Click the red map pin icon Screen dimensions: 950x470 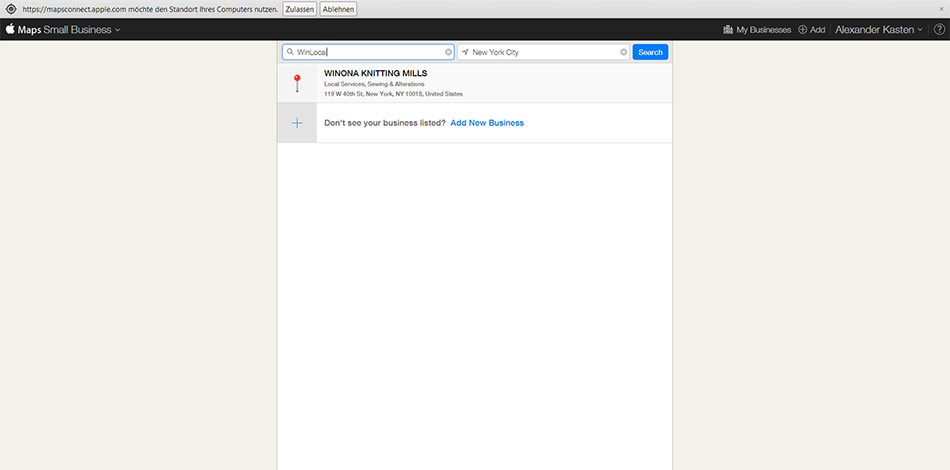[x=297, y=83]
